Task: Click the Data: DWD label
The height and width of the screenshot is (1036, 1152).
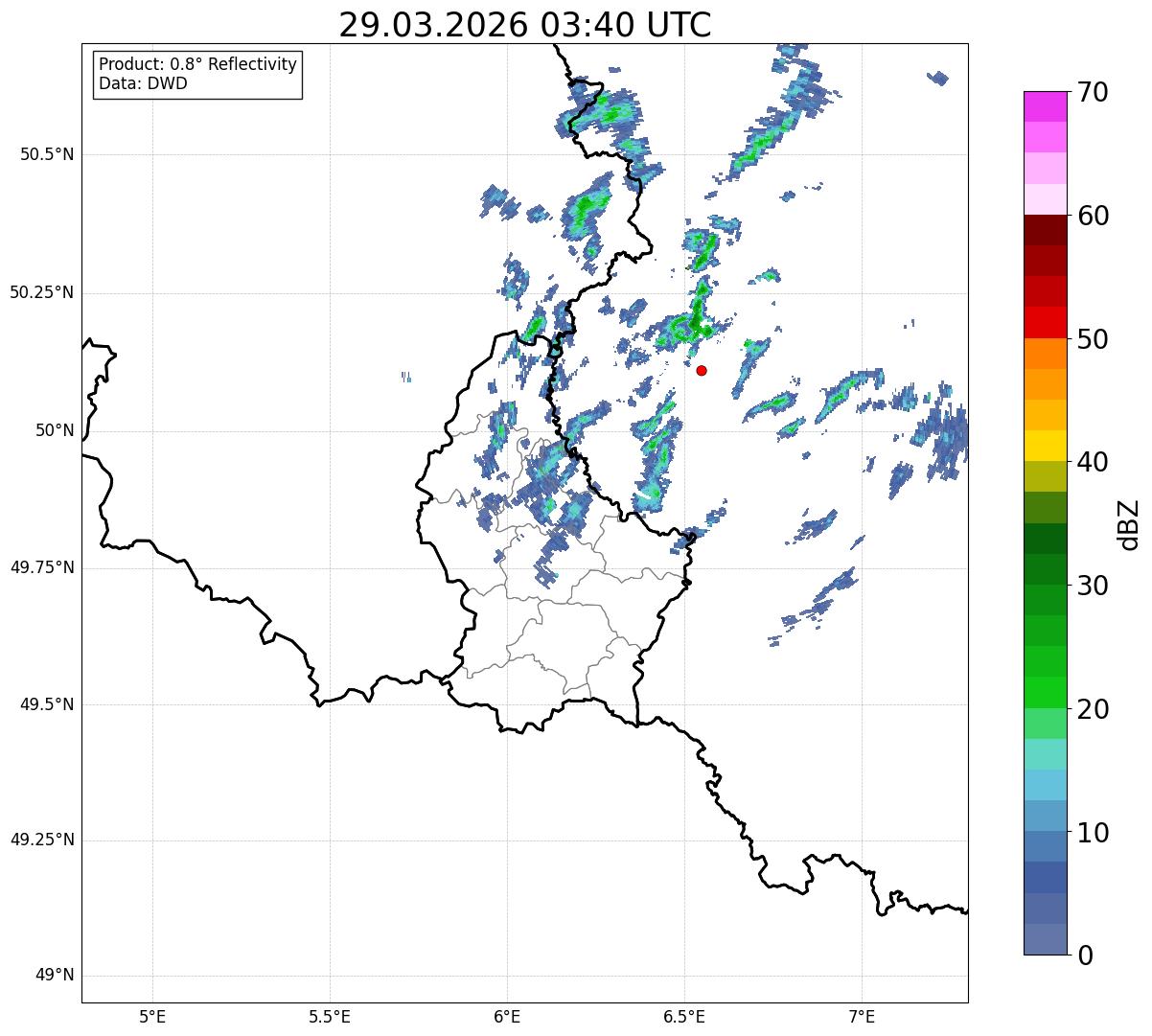Action: pos(143,83)
